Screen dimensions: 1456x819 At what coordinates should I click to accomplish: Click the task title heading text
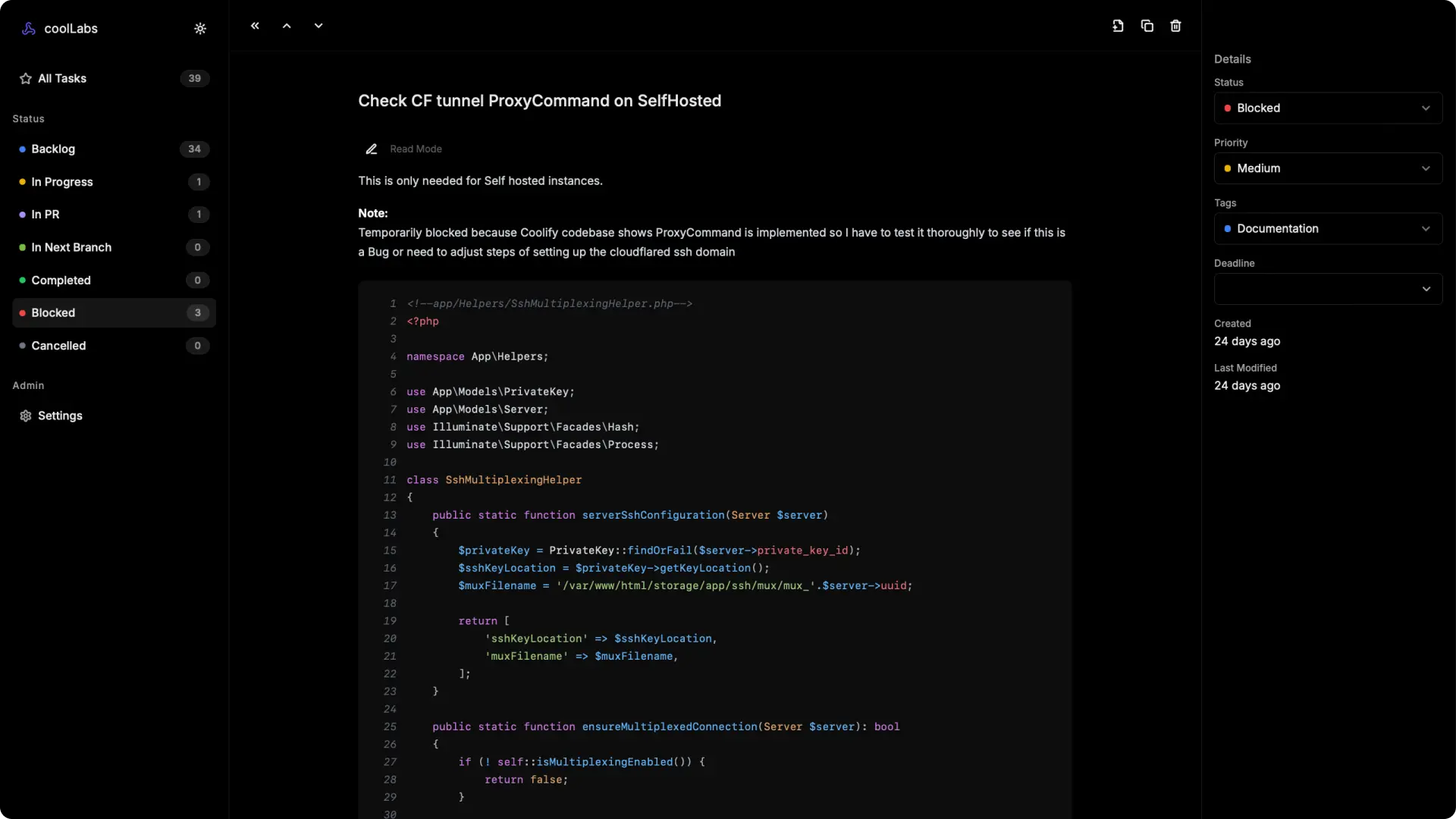[539, 101]
